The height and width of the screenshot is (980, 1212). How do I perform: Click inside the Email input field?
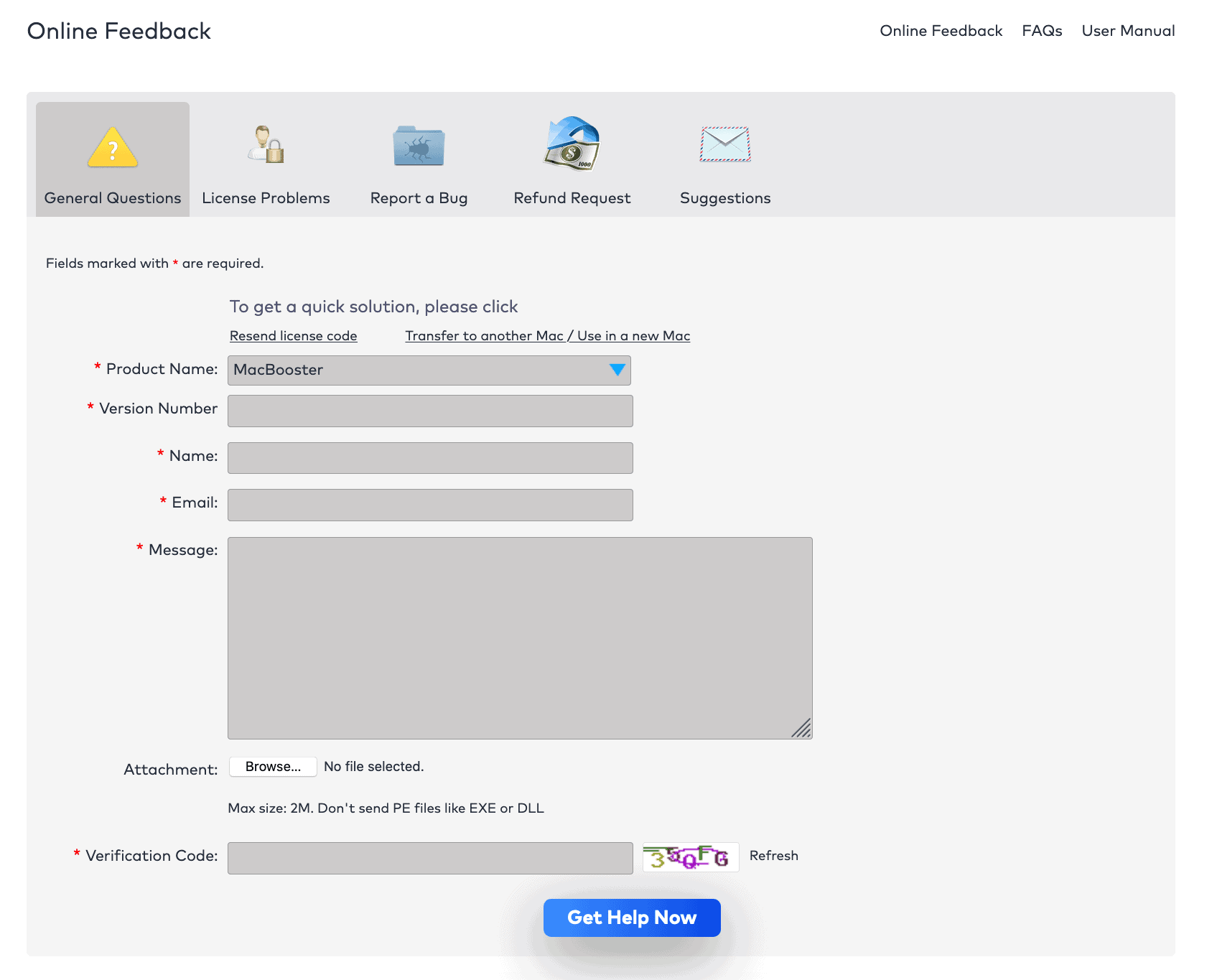pyautogui.click(x=429, y=504)
